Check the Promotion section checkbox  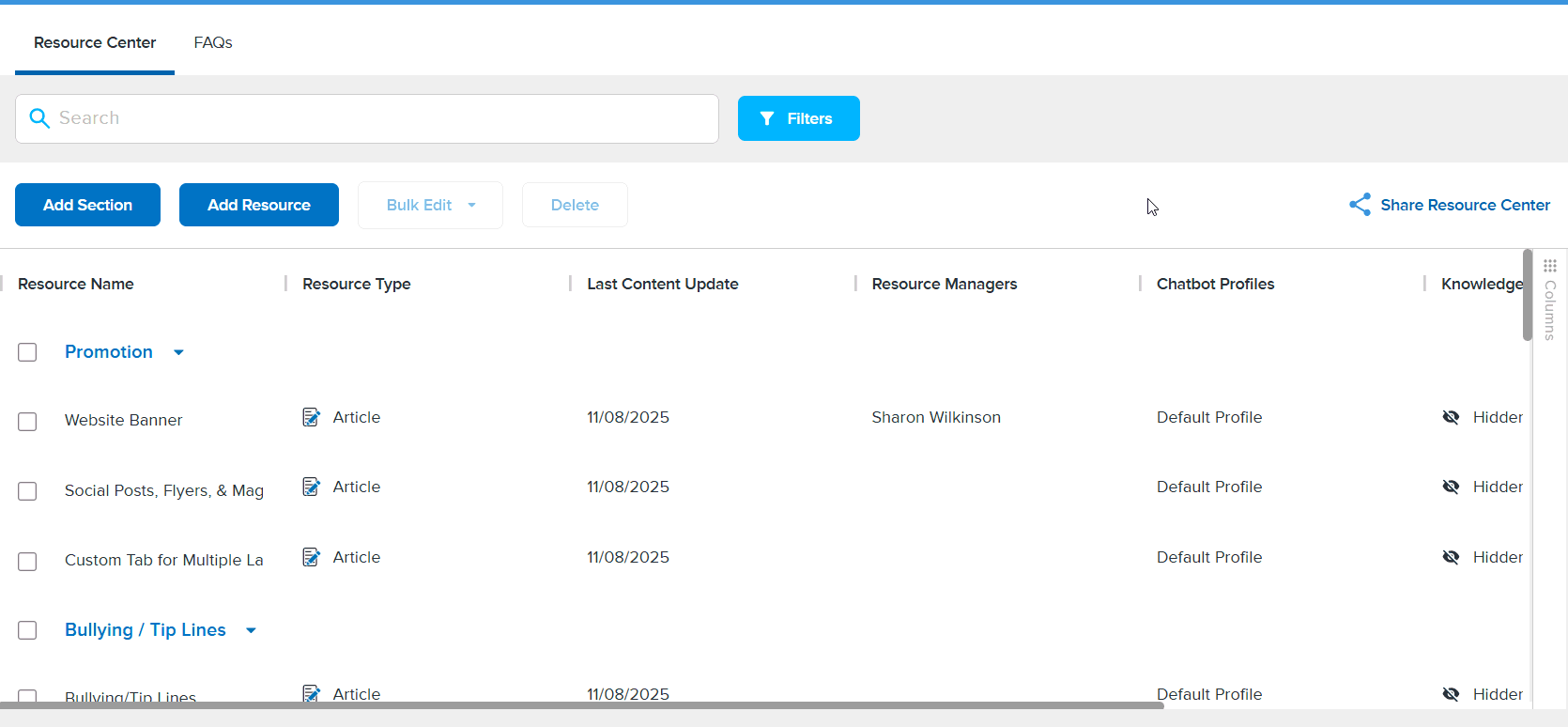click(27, 352)
